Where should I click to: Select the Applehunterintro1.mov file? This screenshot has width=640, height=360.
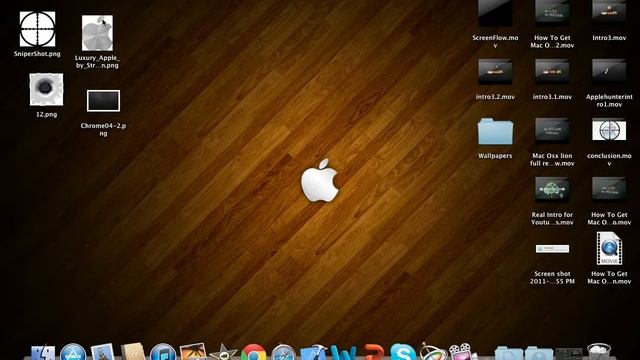pos(609,72)
